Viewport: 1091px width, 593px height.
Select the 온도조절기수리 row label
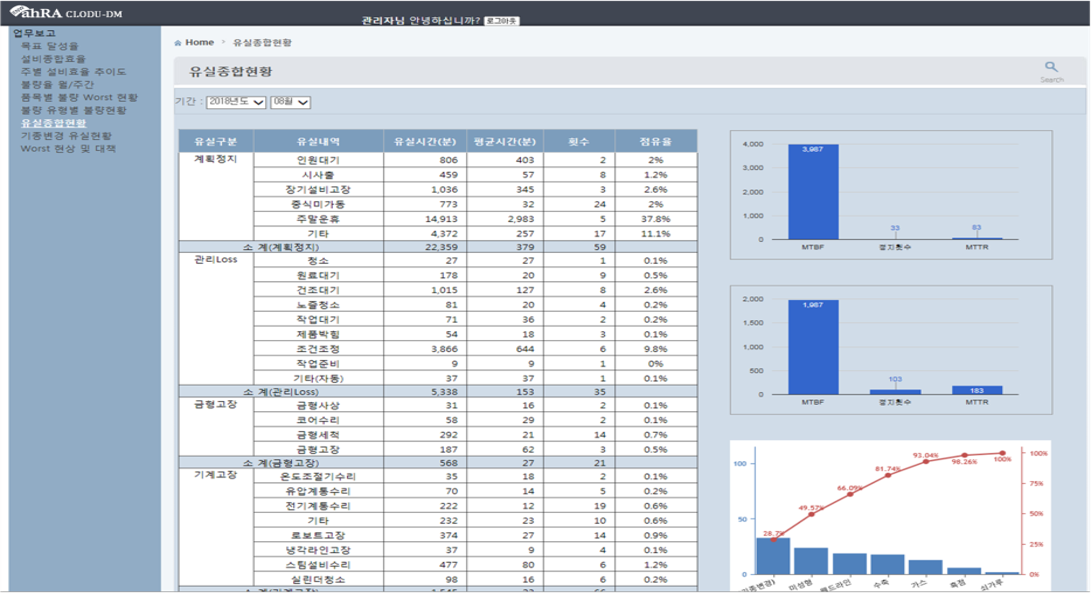[x=318, y=476]
